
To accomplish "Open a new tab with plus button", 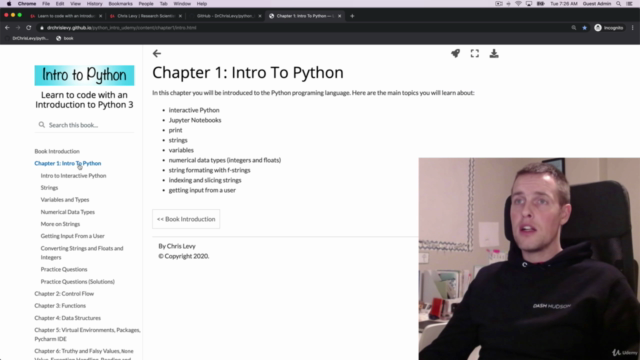I will [x=352, y=16].
